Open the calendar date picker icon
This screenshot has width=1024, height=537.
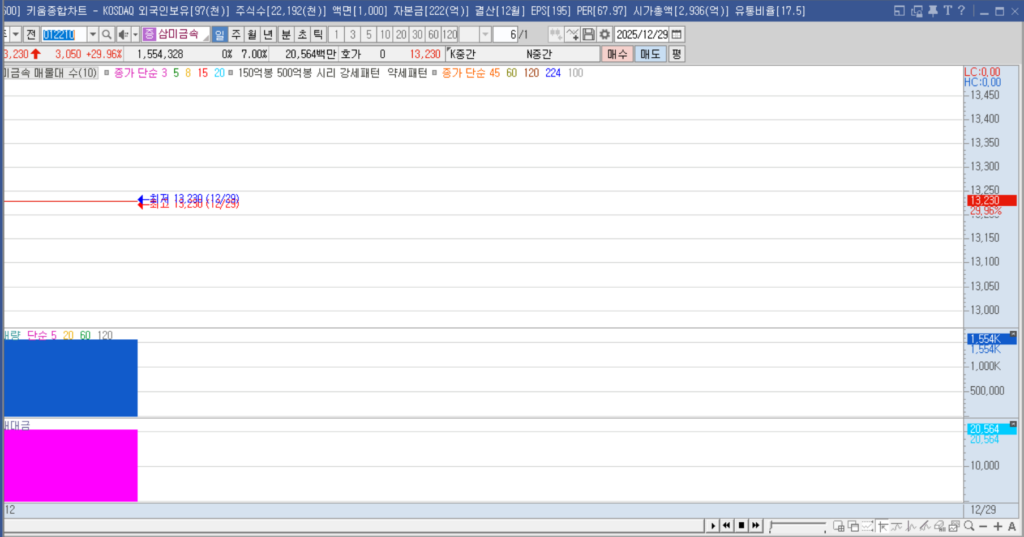[677, 34]
